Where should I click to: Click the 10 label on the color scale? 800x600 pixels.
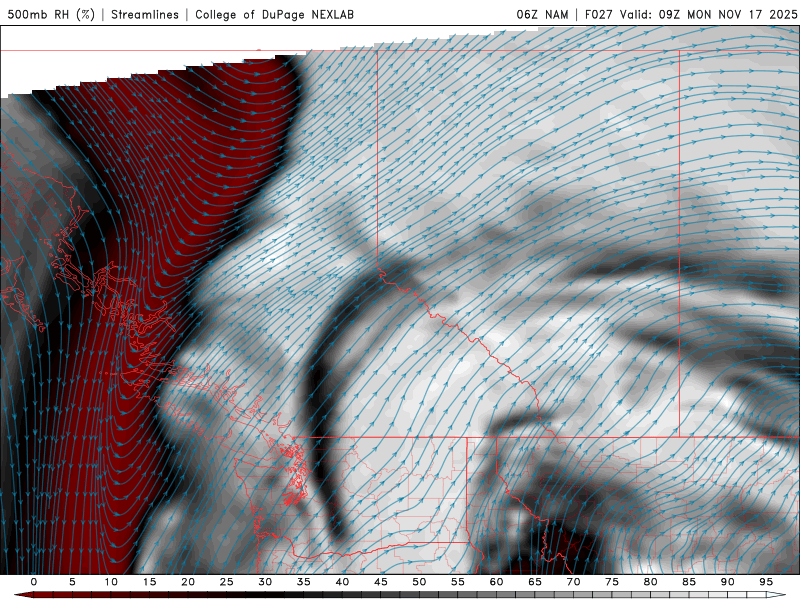(x=111, y=582)
